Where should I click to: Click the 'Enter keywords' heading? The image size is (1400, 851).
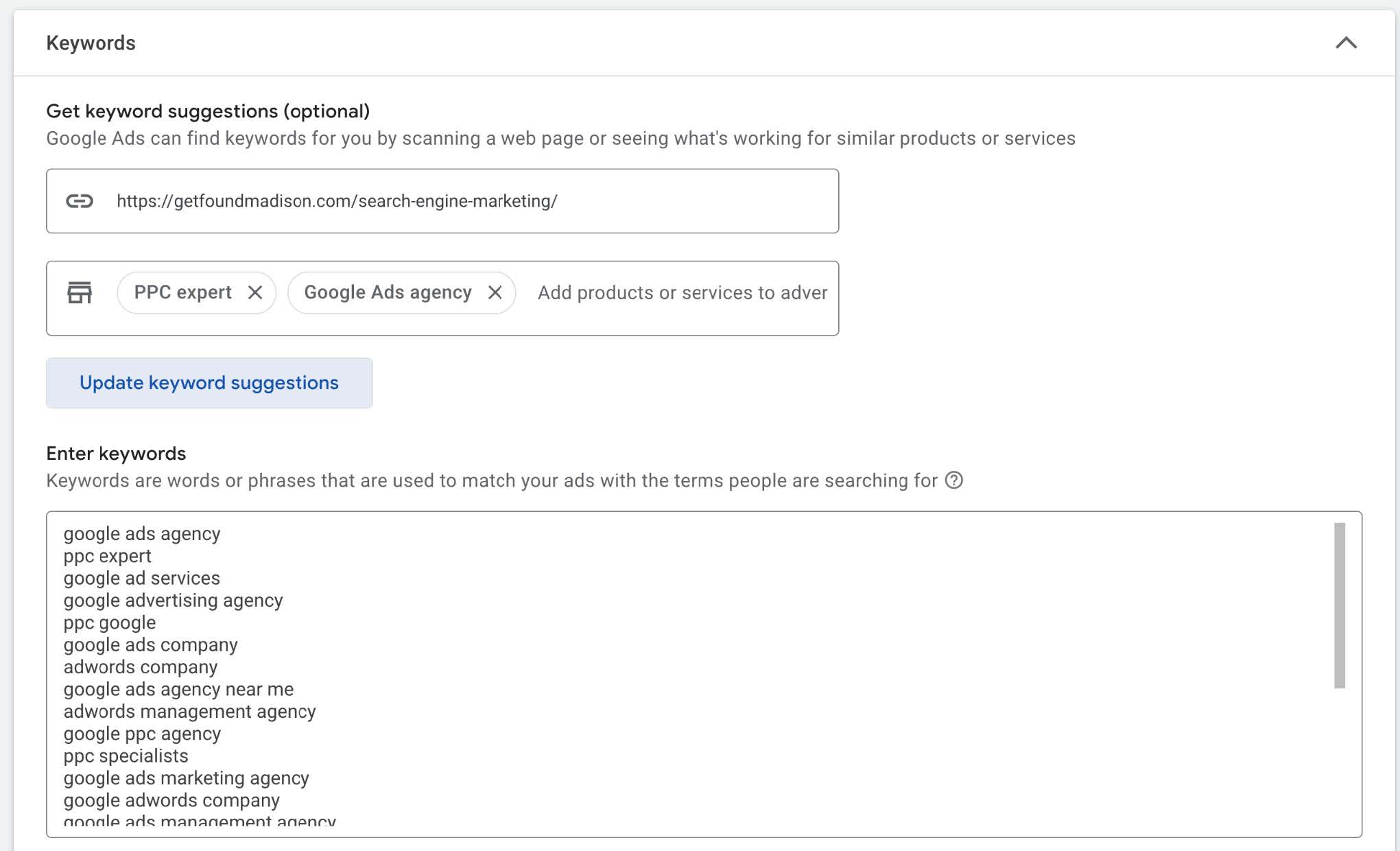pos(116,454)
